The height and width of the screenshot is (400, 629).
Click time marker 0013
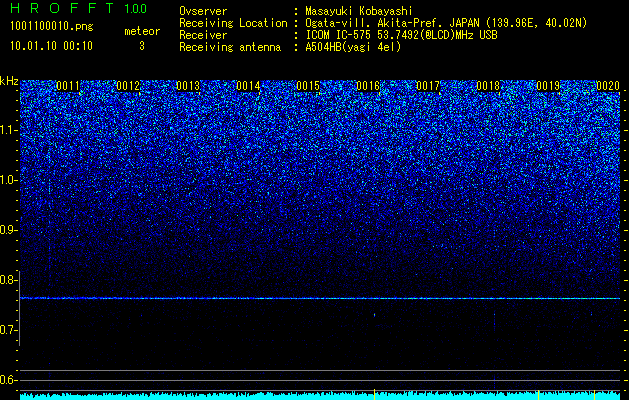188,86
